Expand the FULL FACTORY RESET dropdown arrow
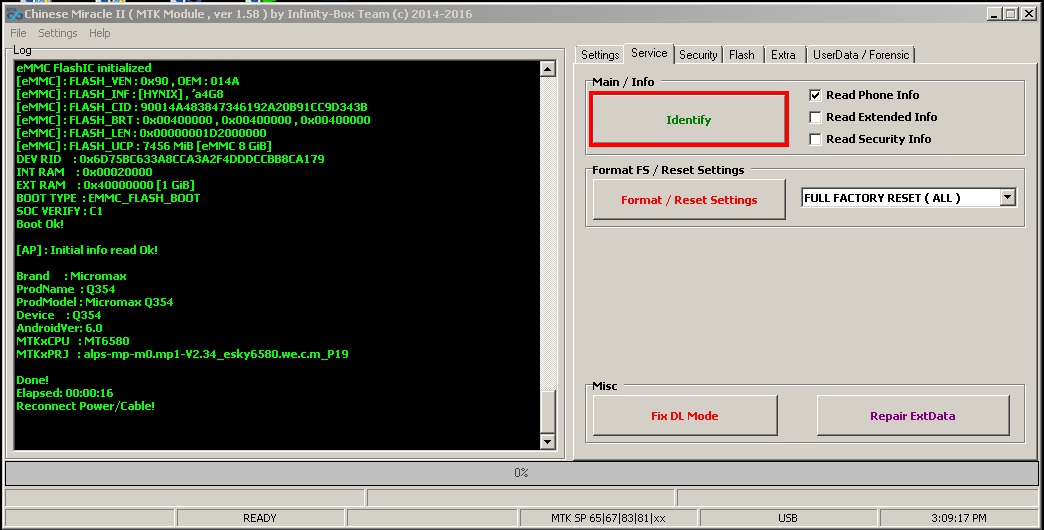 [1007, 198]
